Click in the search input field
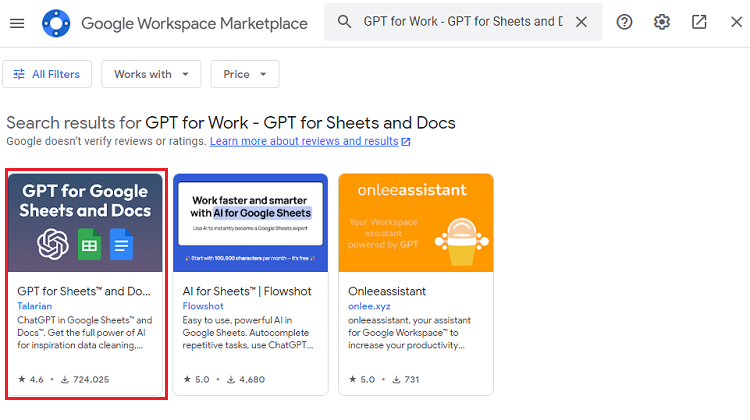 click(x=463, y=22)
